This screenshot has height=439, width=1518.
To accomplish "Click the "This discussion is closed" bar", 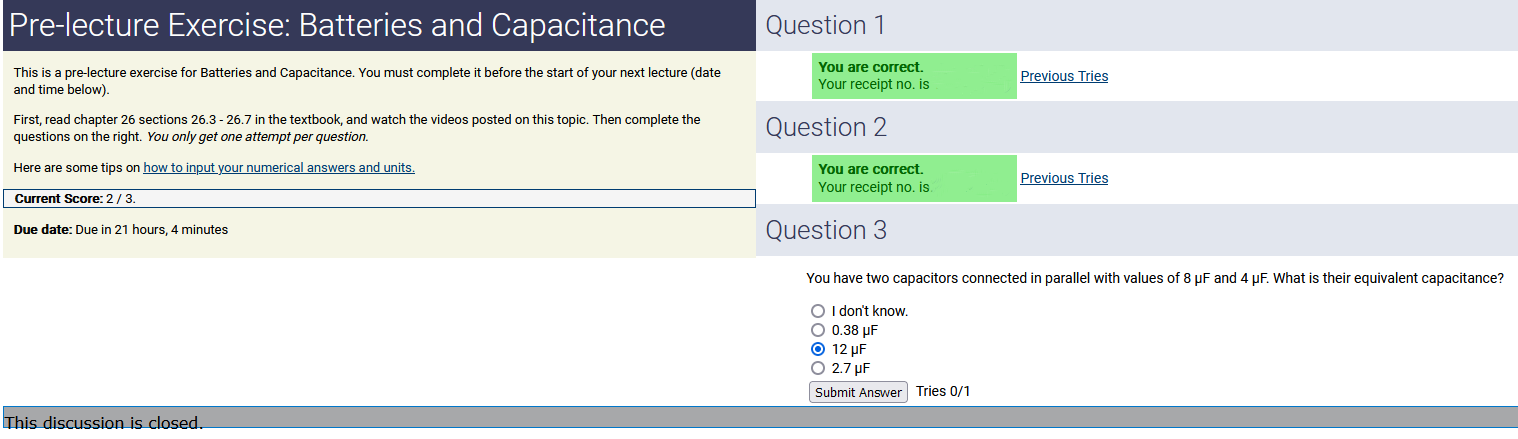I will point(760,421).
